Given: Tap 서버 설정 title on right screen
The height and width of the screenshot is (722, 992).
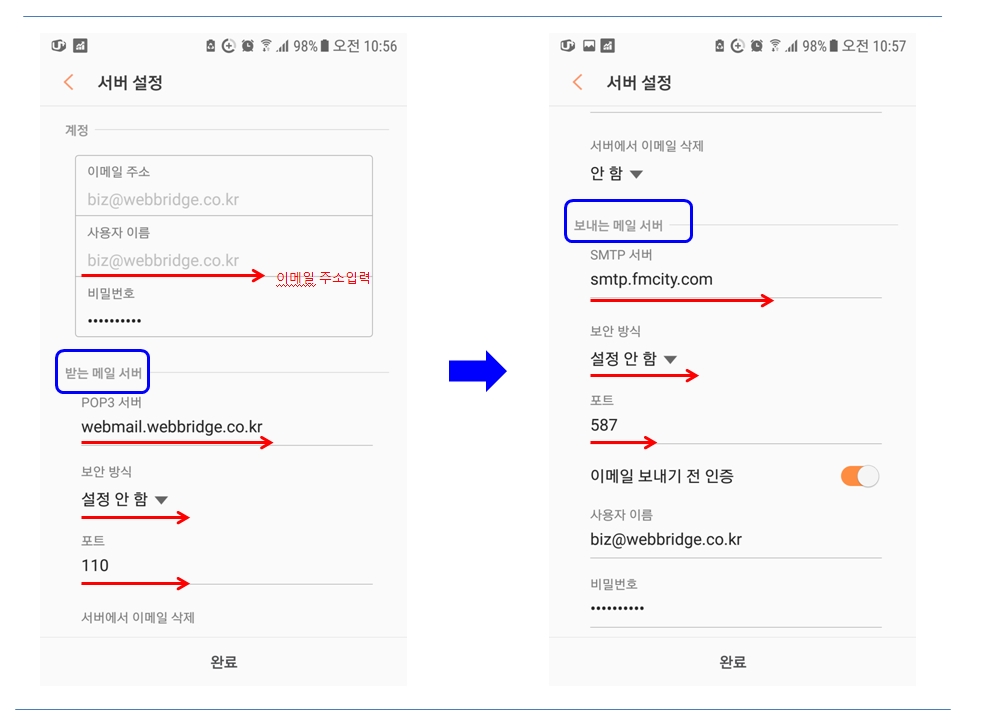Looking at the screenshot, I should (639, 83).
